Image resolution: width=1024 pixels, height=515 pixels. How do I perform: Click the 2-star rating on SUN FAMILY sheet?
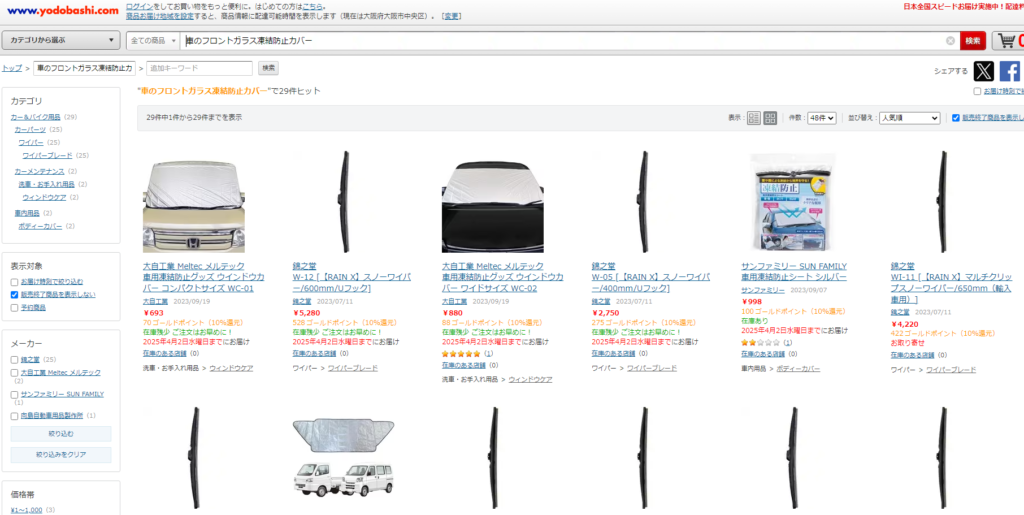(x=760, y=342)
